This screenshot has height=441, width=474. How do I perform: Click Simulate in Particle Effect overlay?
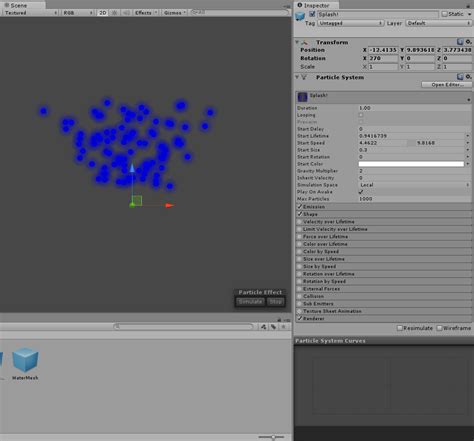tap(250, 302)
